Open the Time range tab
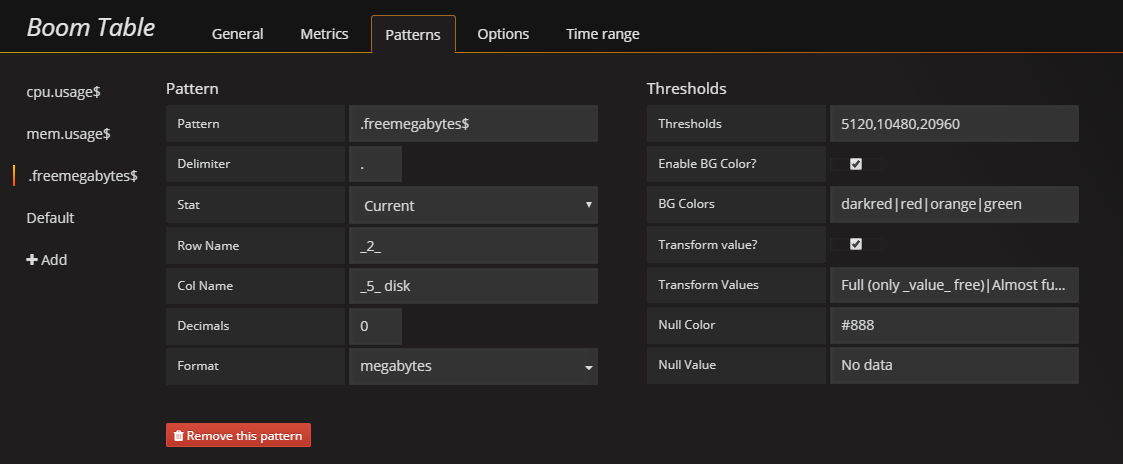 602,34
